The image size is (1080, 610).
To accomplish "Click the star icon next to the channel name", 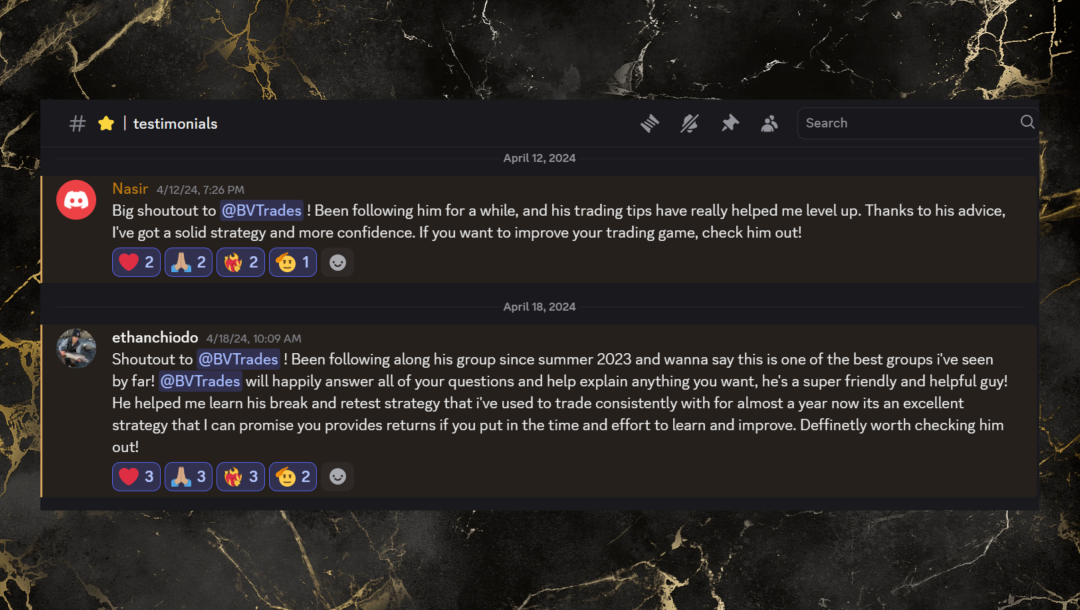I will pyautogui.click(x=106, y=122).
